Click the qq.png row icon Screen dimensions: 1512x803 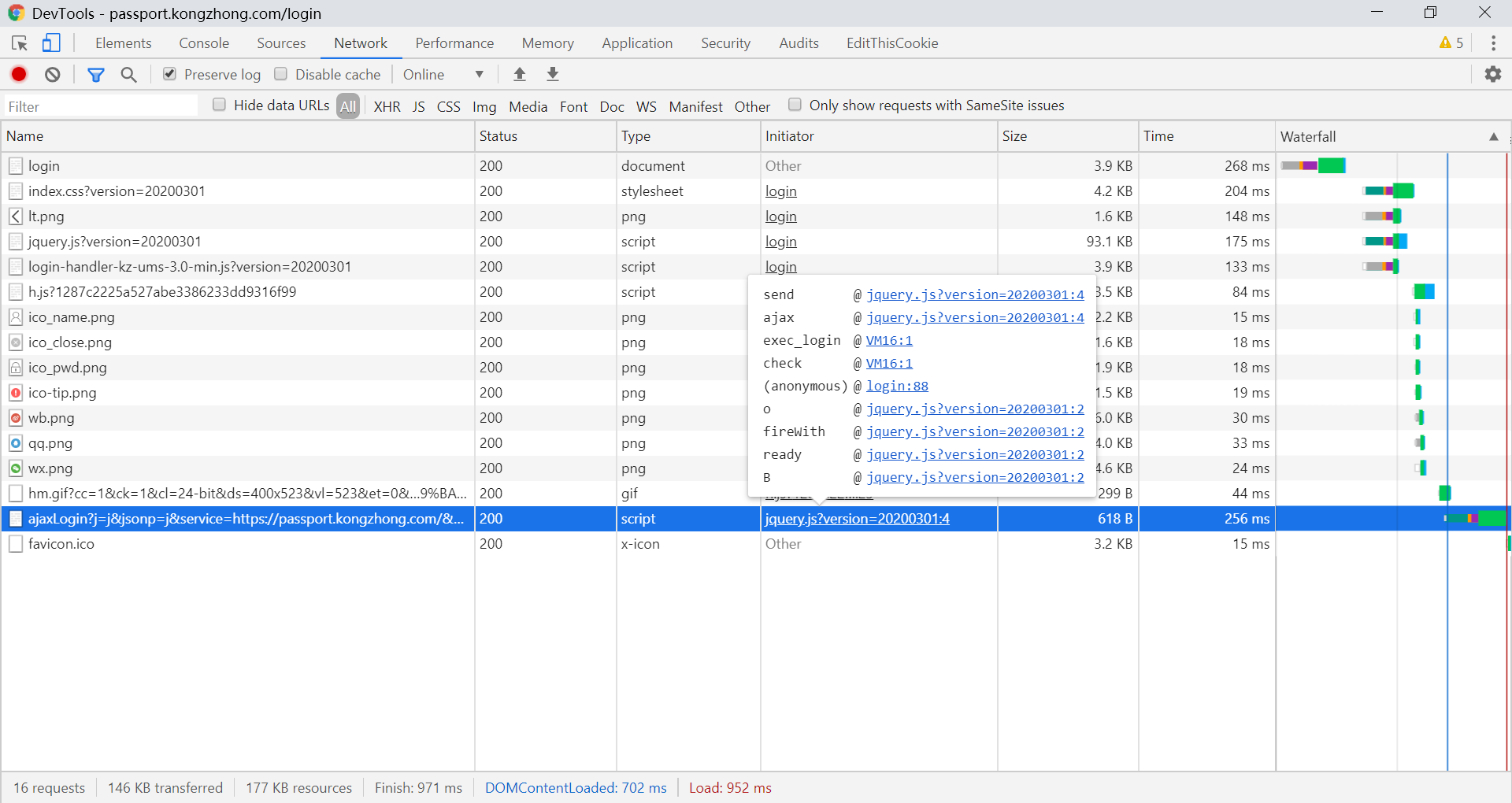(x=16, y=443)
